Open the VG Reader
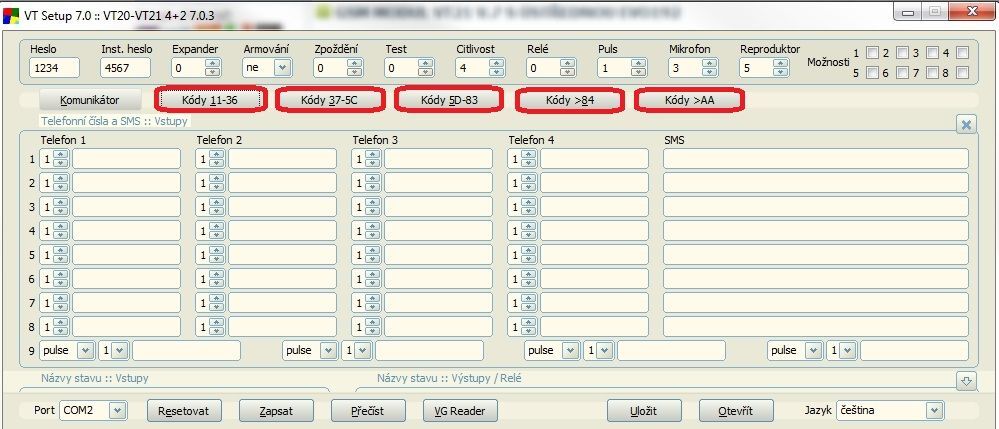The image size is (999, 429). click(460, 411)
